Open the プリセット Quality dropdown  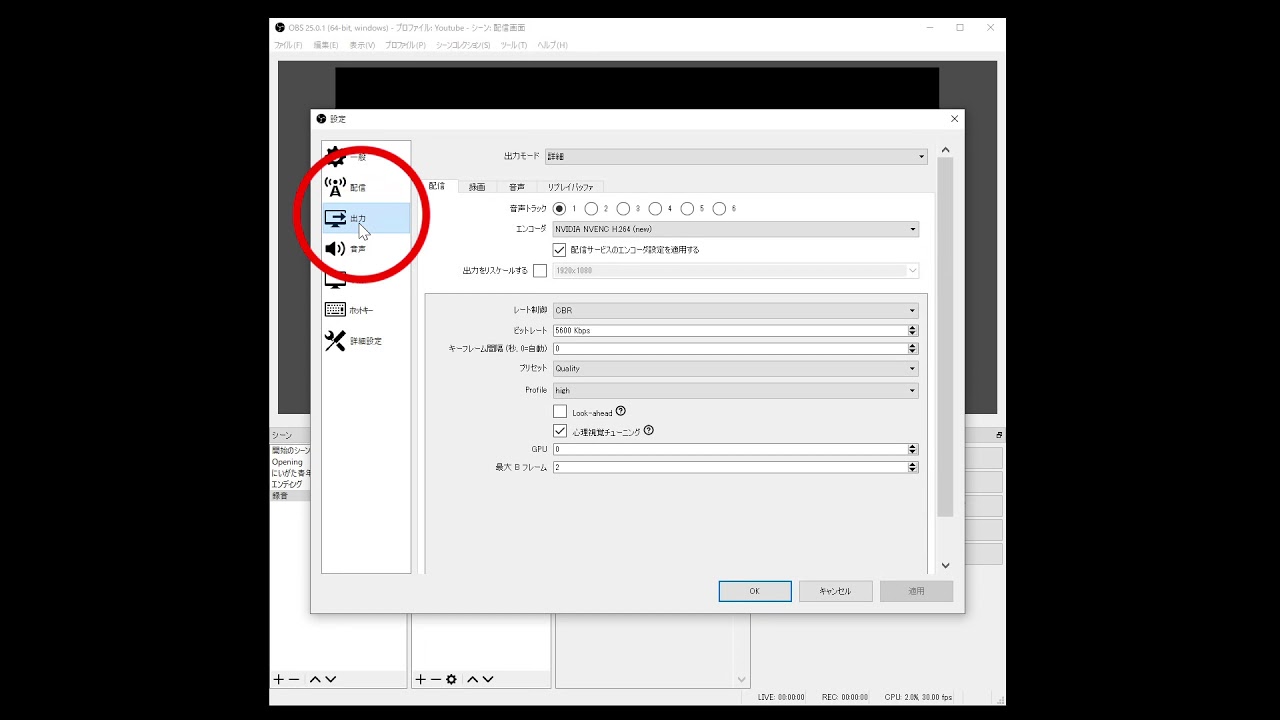click(736, 368)
